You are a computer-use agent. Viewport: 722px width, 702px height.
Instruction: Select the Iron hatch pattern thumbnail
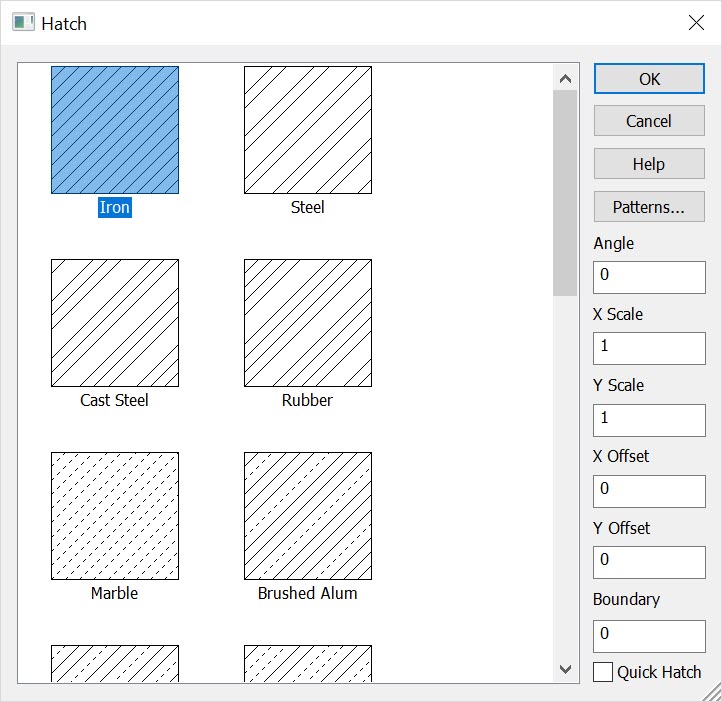[x=115, y=130]
